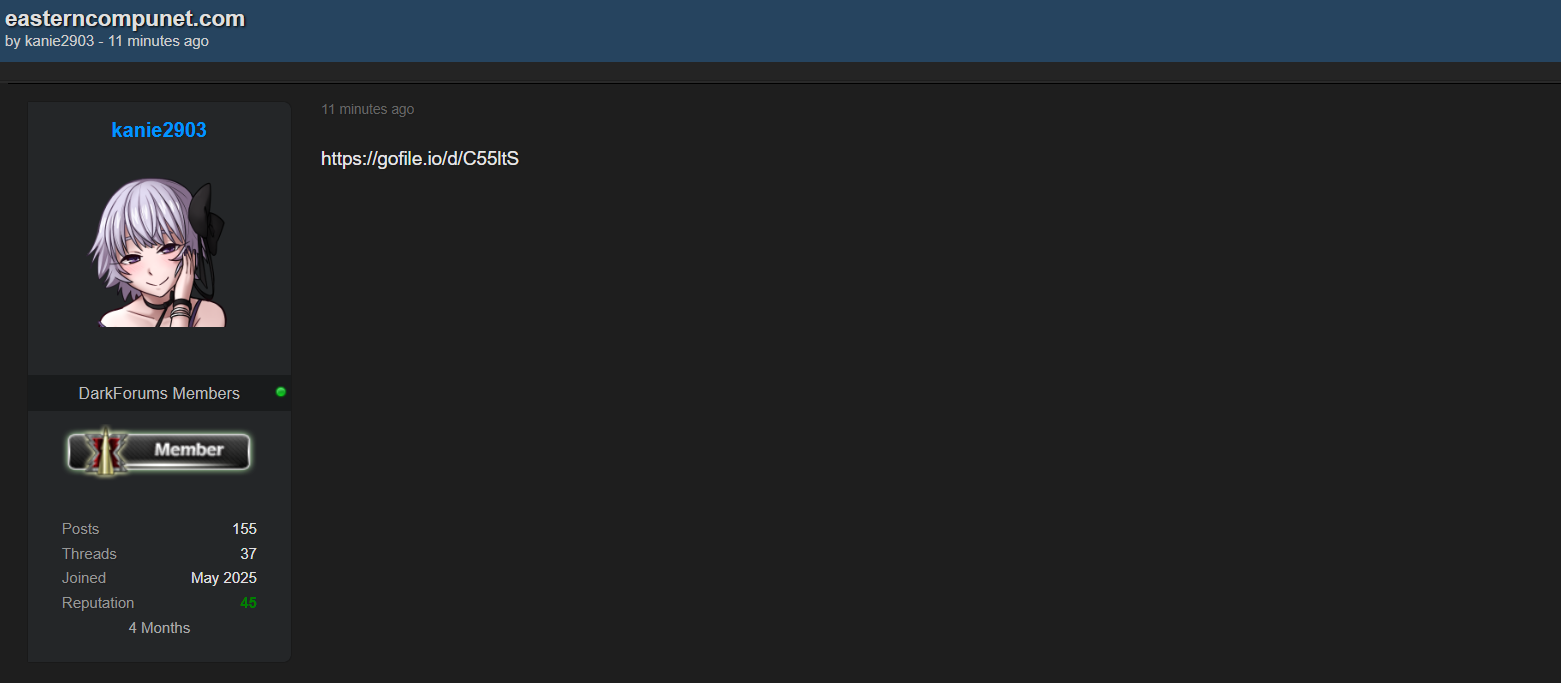
Task: Click the 4 Months membership label
Action: point(159,628)
